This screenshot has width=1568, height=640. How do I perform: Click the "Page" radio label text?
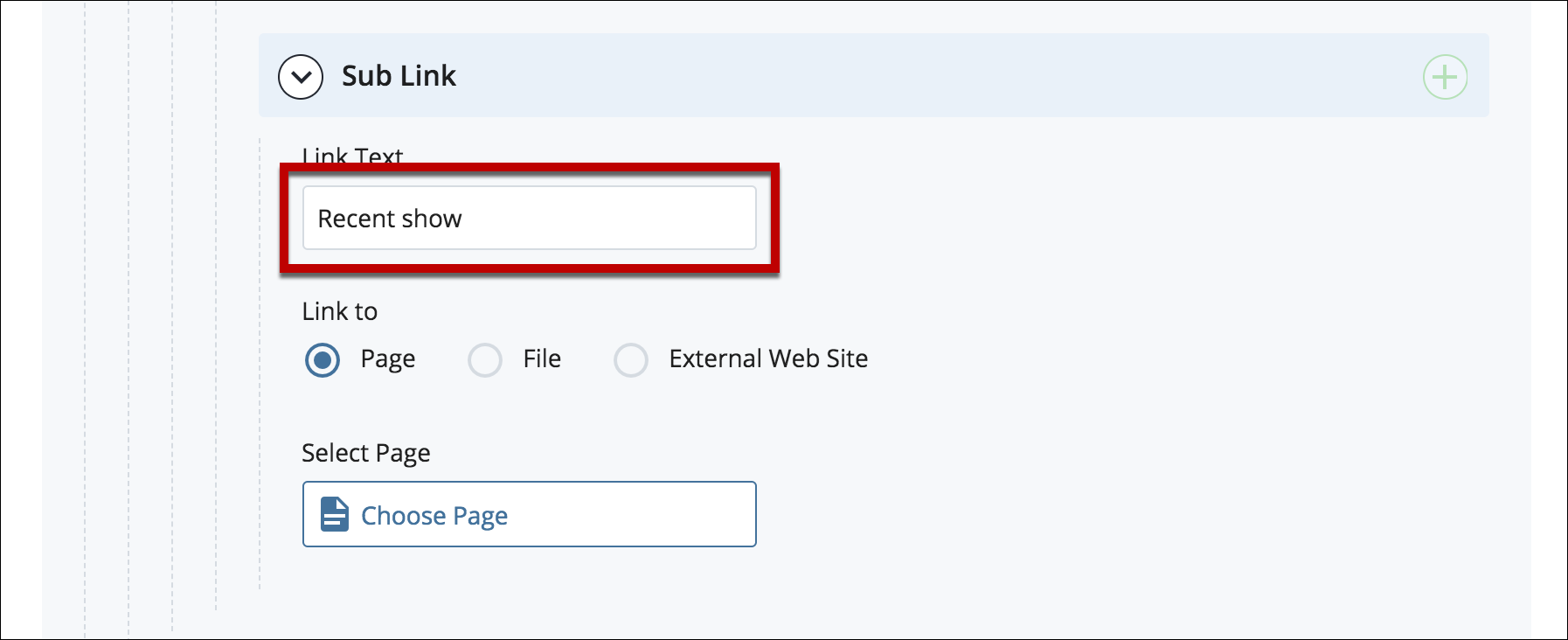click(x=388, y=359)
